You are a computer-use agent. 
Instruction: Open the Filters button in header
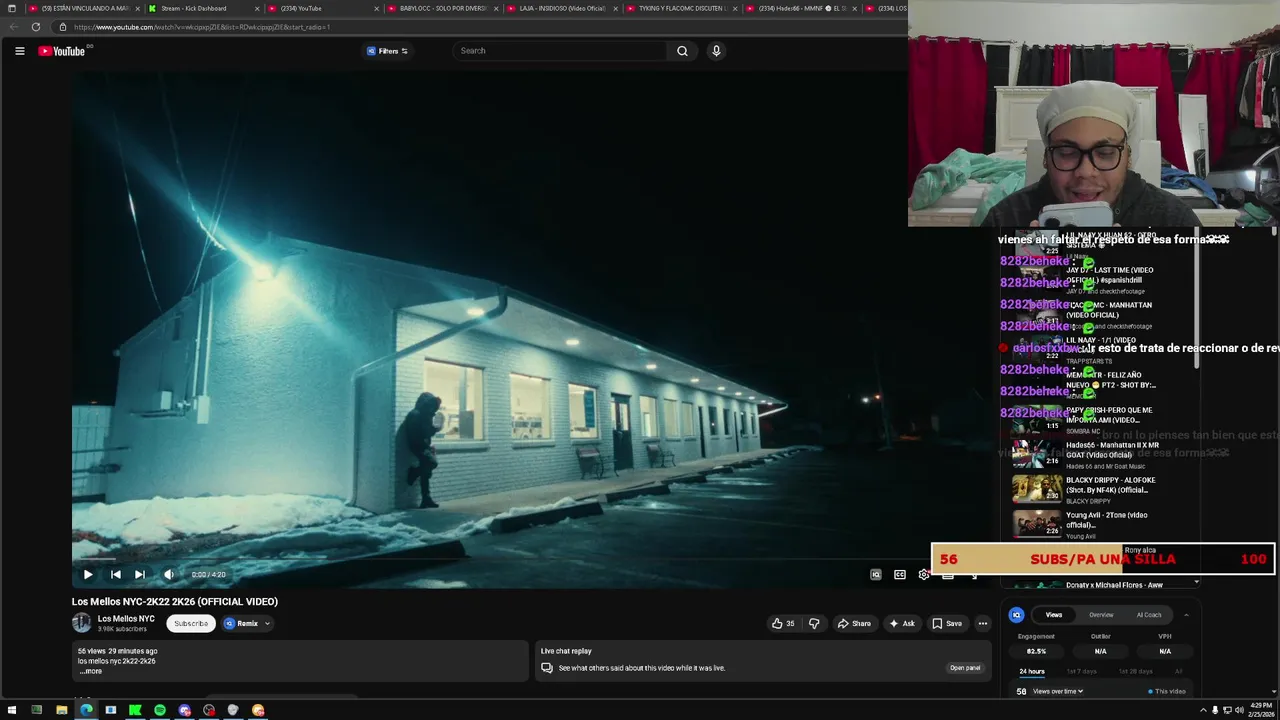[x=387, y=51]
